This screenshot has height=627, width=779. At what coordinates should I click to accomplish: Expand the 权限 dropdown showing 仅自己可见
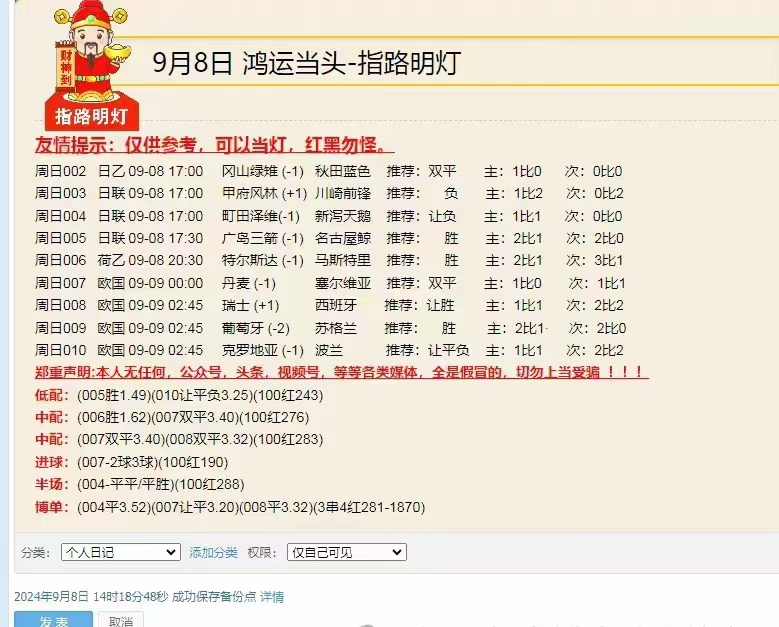point(345,552)
